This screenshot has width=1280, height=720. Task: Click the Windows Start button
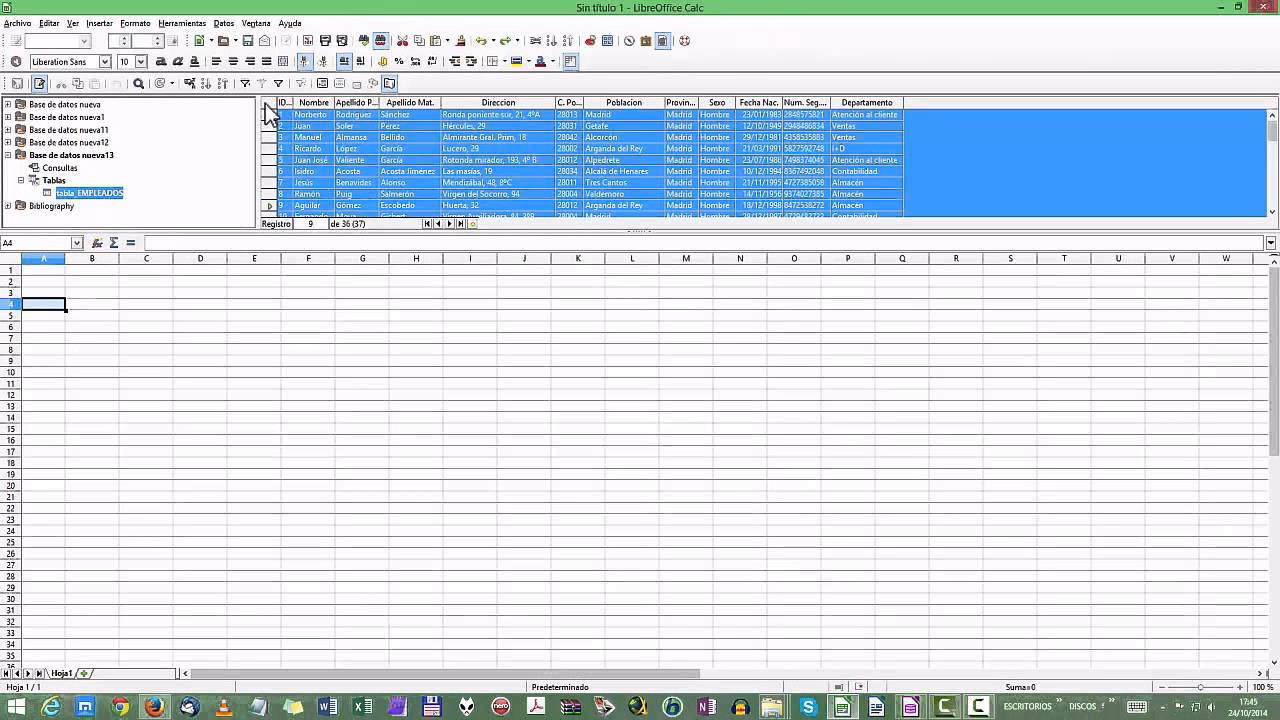click(16, 707)
